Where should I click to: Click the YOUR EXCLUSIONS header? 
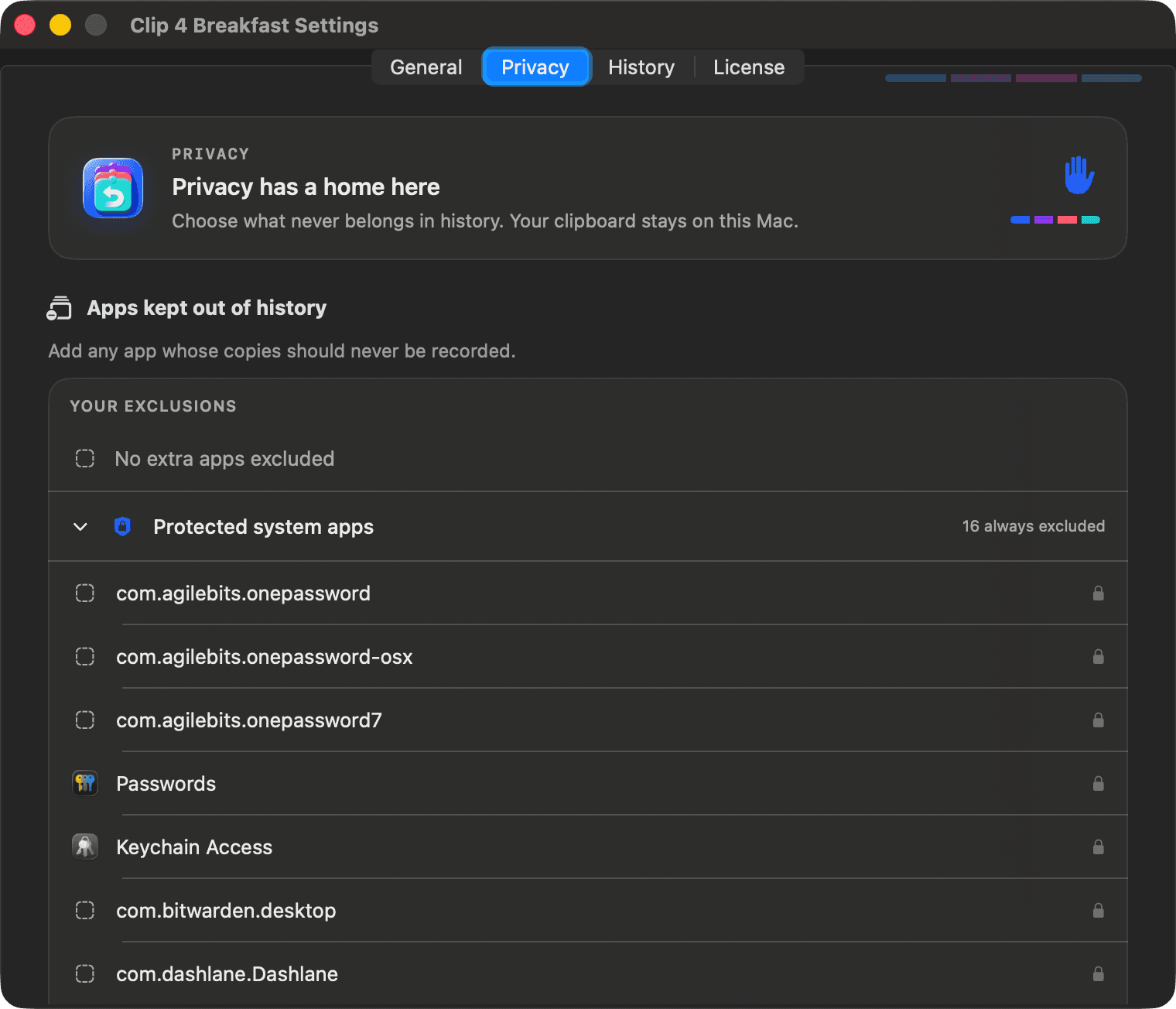tap(153, 406)
